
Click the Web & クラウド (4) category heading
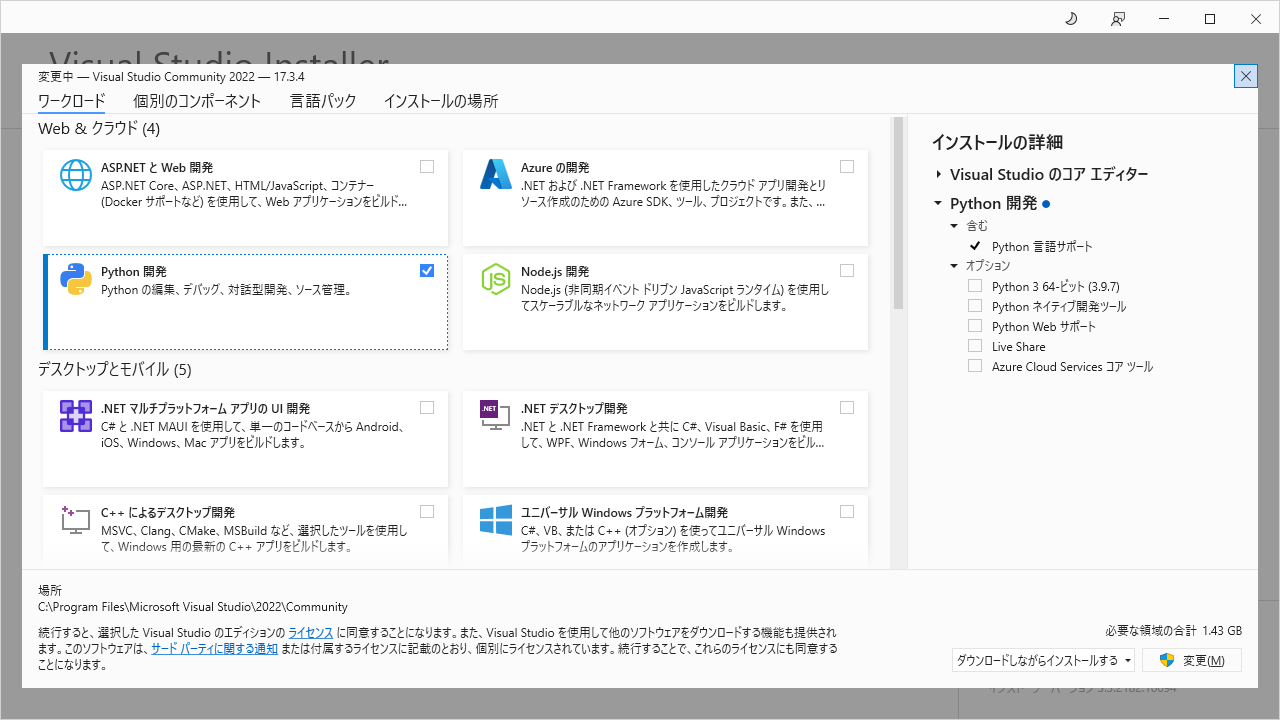99,128
